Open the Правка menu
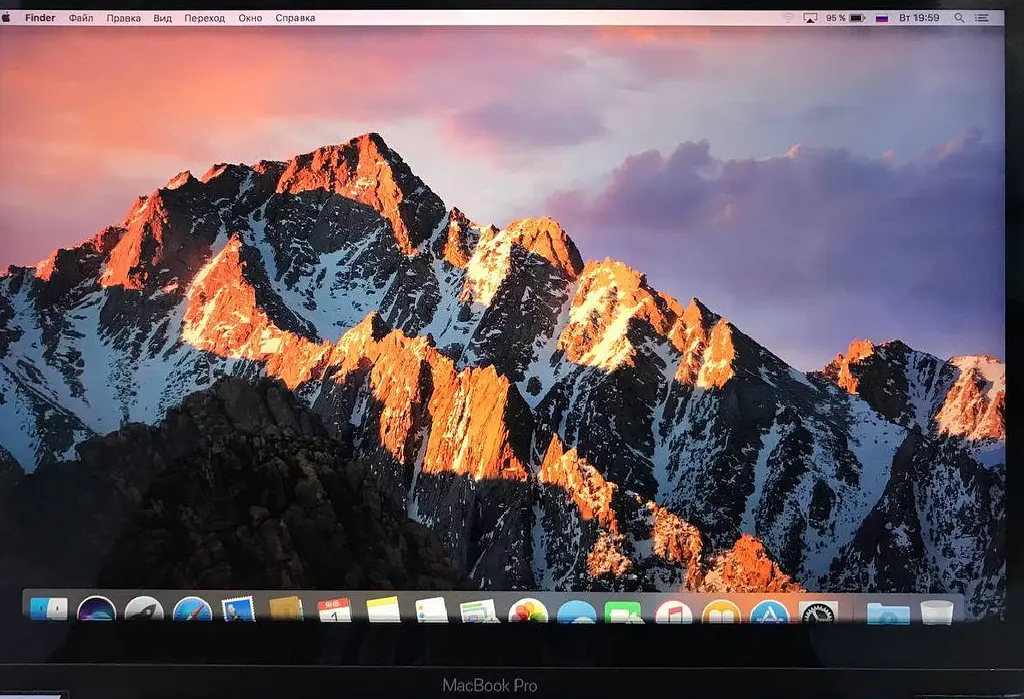 tap(123, 18)
